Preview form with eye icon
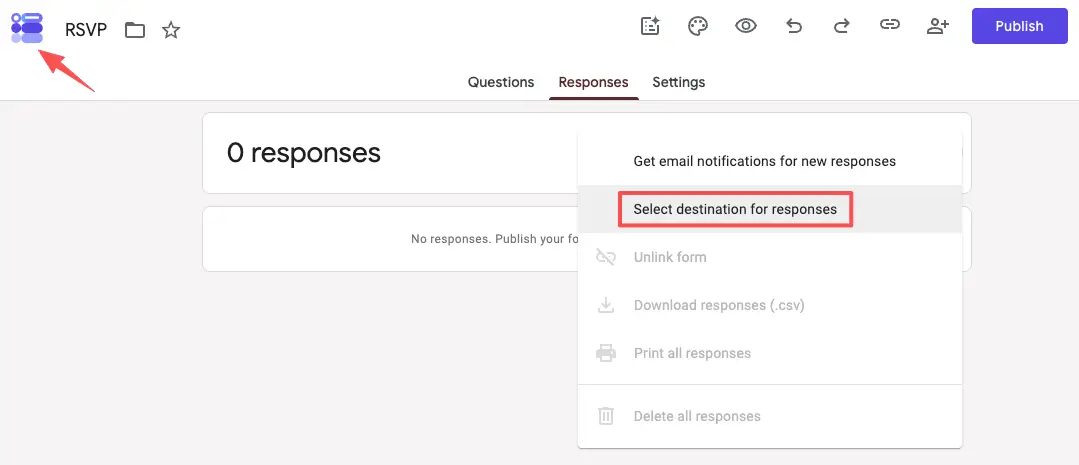The width and height of the screenshot is (1079, 465). (746, 26)
